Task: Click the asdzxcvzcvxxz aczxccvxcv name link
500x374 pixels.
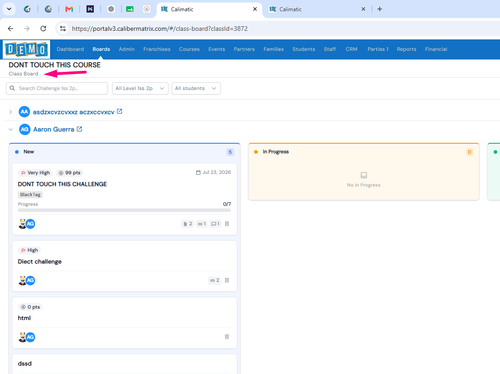Action: (x=74, y=112)
